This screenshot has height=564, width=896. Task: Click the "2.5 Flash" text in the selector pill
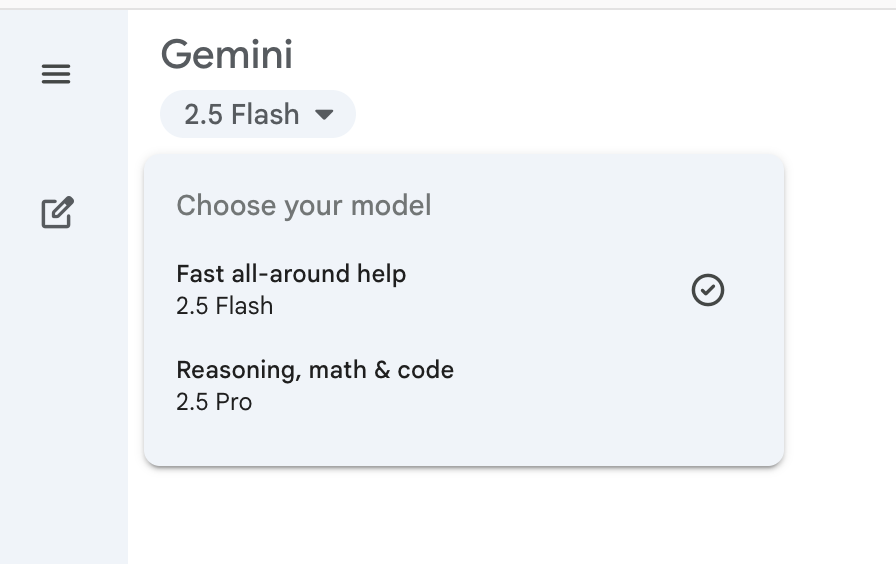tap(241, 115)
